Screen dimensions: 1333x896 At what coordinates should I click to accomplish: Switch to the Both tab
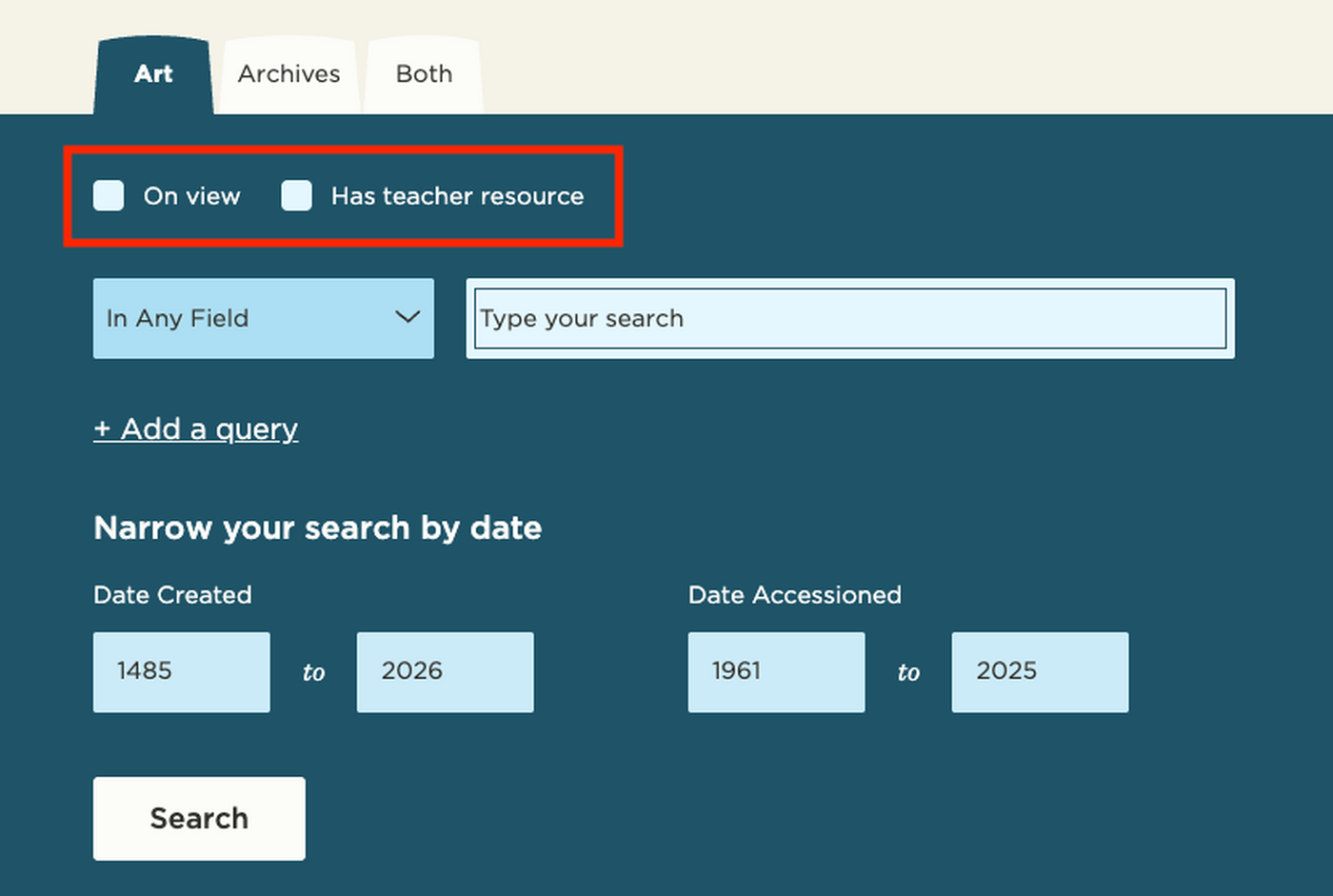click(423, 73)
